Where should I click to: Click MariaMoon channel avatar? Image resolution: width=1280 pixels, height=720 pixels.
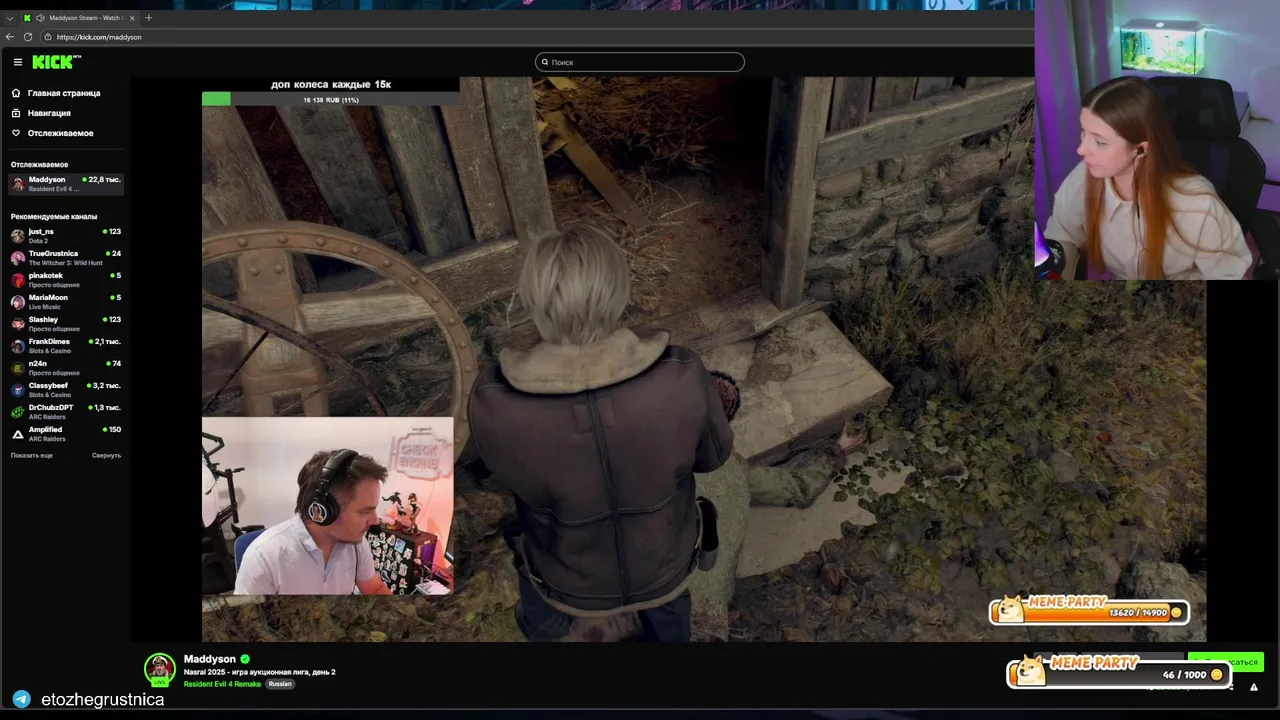tap(18, 302)
